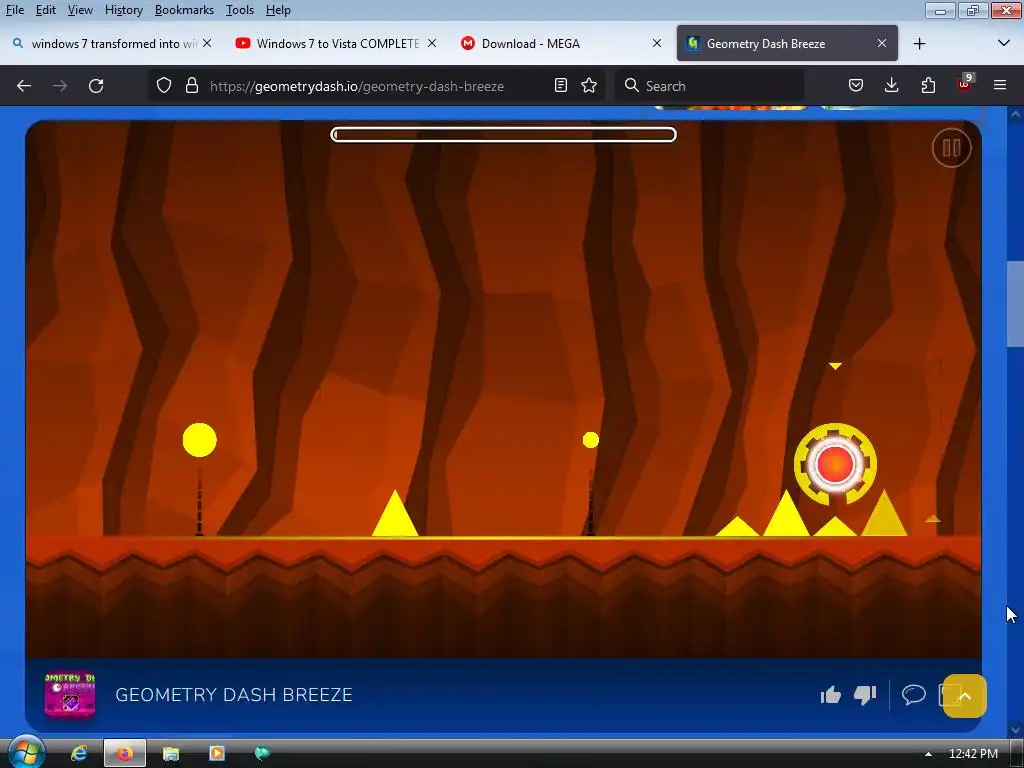Click the scrollbar down arrow
Viewport: 1024px width, 768px height.
(1015, 729)
